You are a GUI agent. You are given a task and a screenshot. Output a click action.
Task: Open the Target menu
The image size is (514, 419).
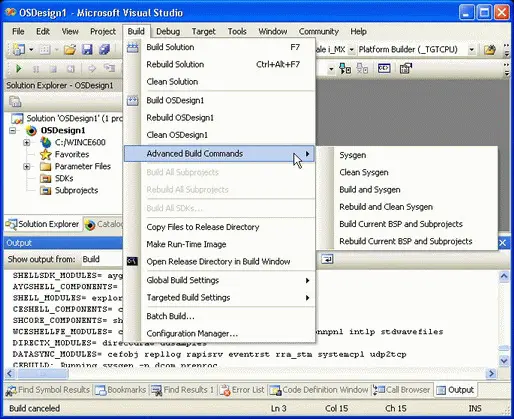[204, 31]
